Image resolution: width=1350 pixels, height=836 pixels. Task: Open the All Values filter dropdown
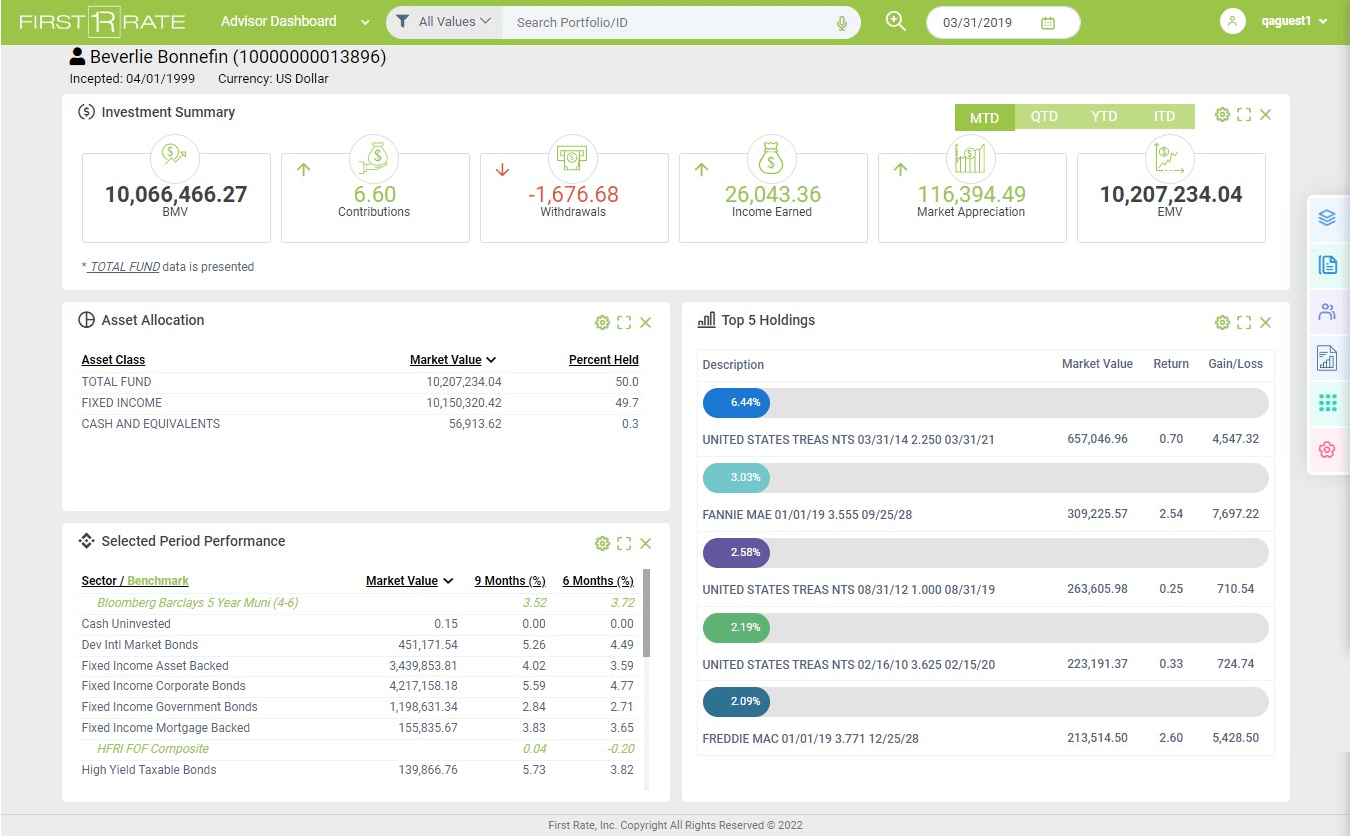pyautogui.click(x=444, y=22)
